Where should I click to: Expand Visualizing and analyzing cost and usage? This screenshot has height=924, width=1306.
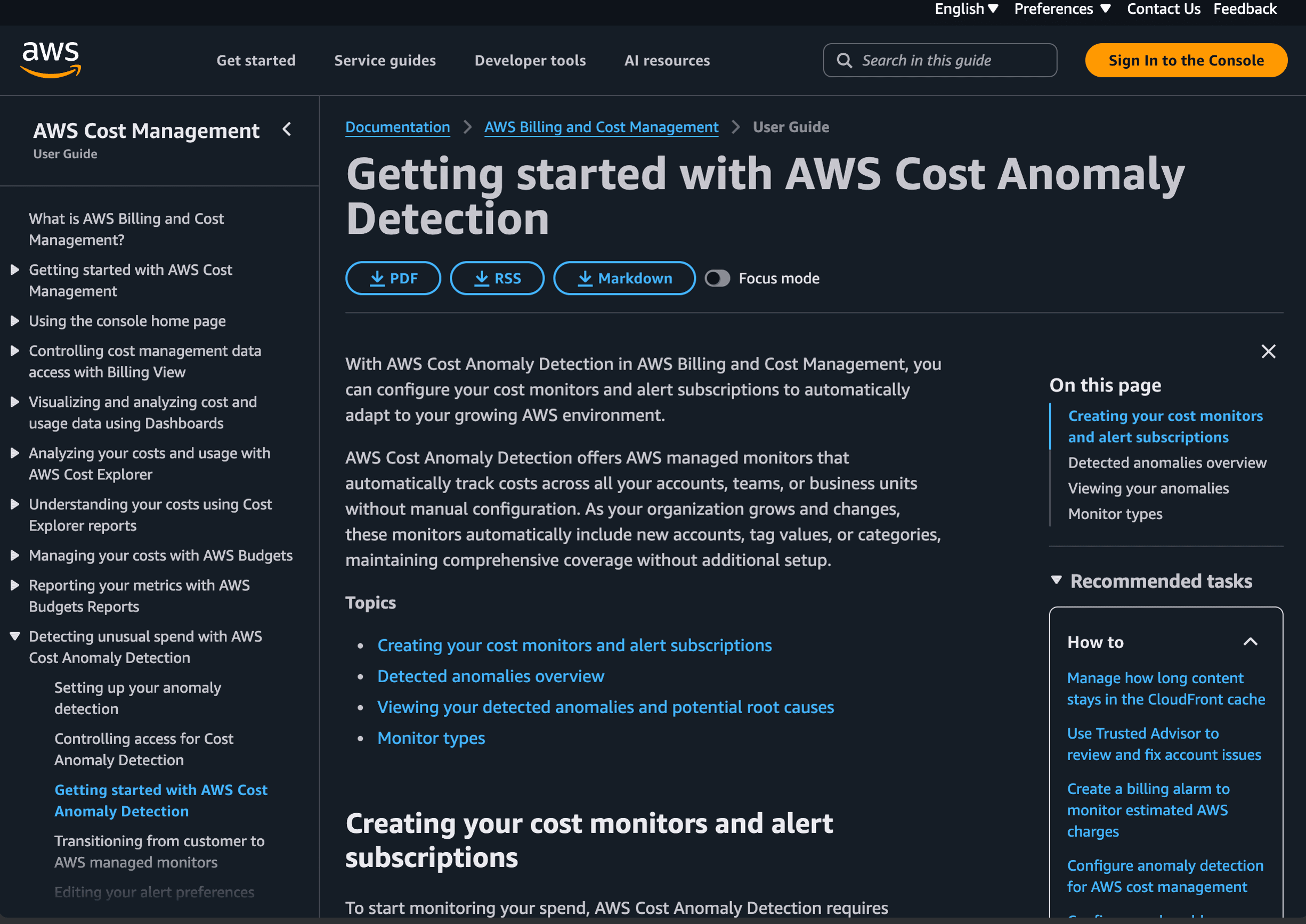point(15,402)
